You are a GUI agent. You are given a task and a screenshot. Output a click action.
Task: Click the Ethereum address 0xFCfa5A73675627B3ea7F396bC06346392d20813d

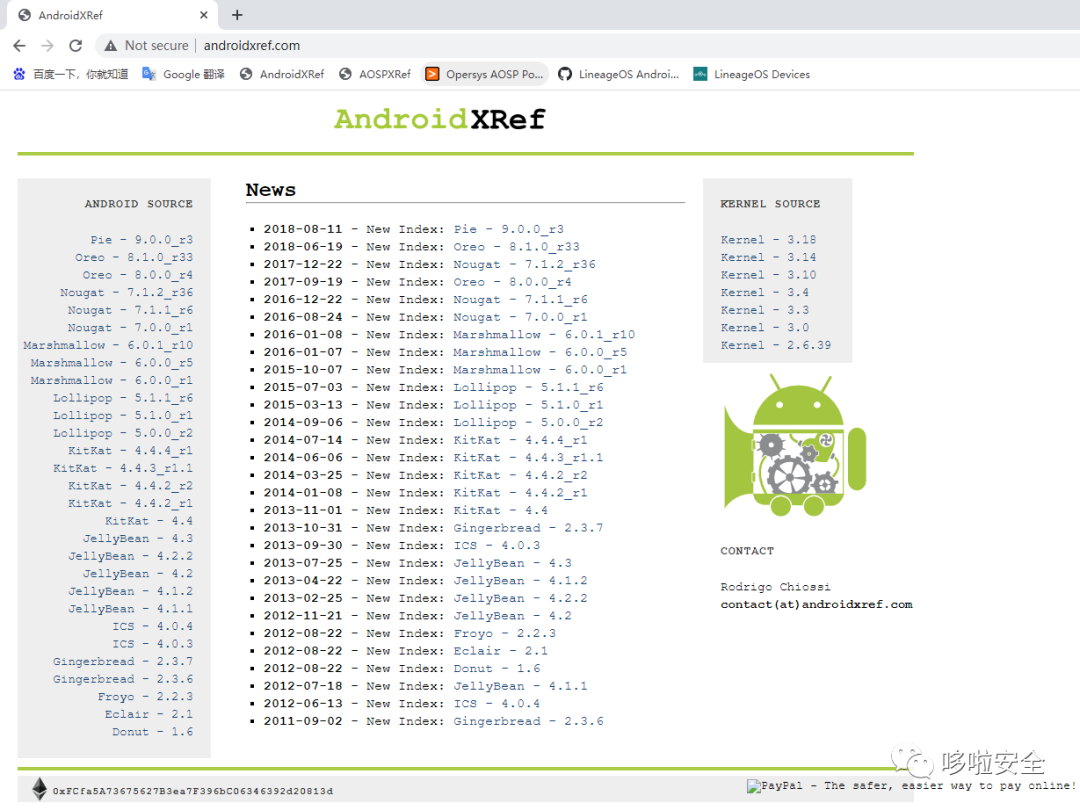[x=193, y=791]
